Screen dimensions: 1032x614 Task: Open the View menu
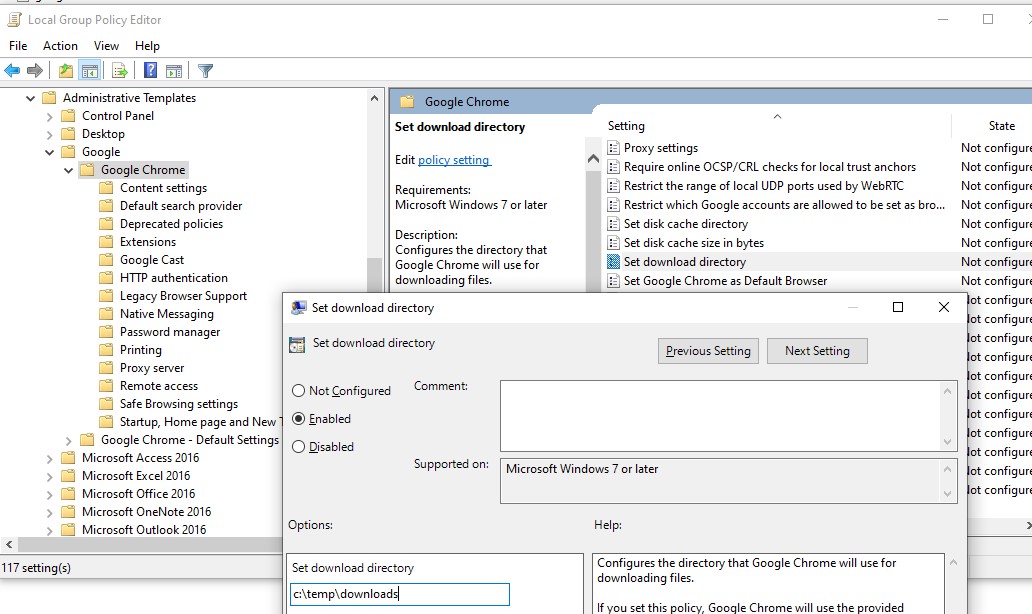point(106,45)
